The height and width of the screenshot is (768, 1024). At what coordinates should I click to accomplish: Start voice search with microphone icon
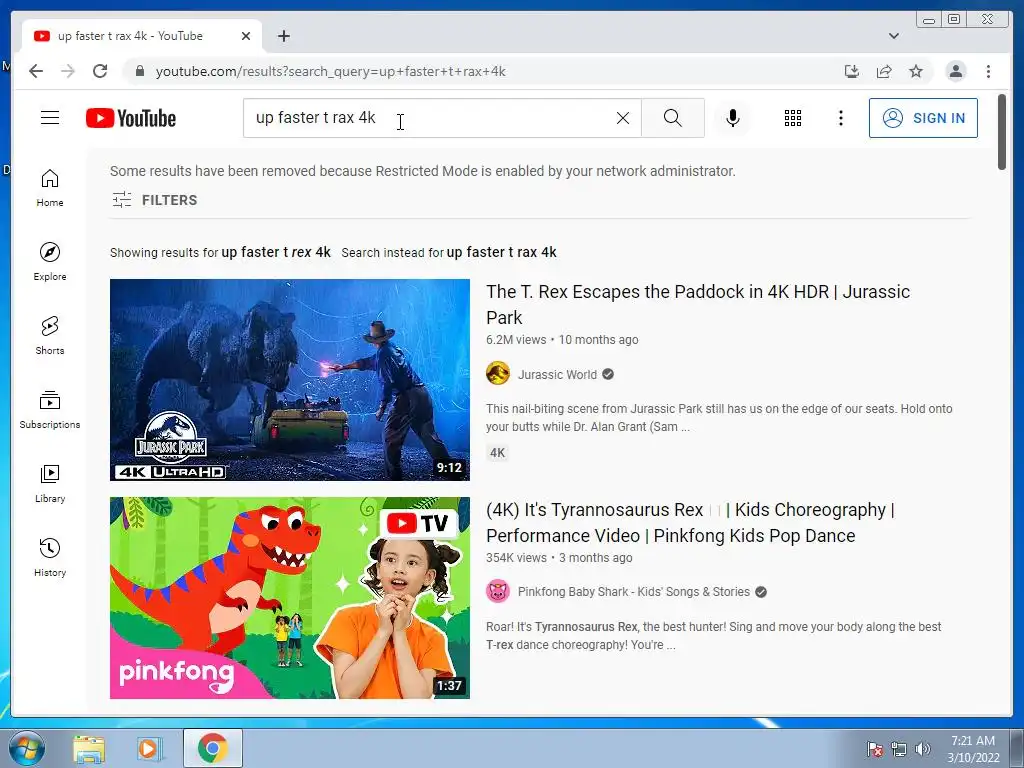733,118
